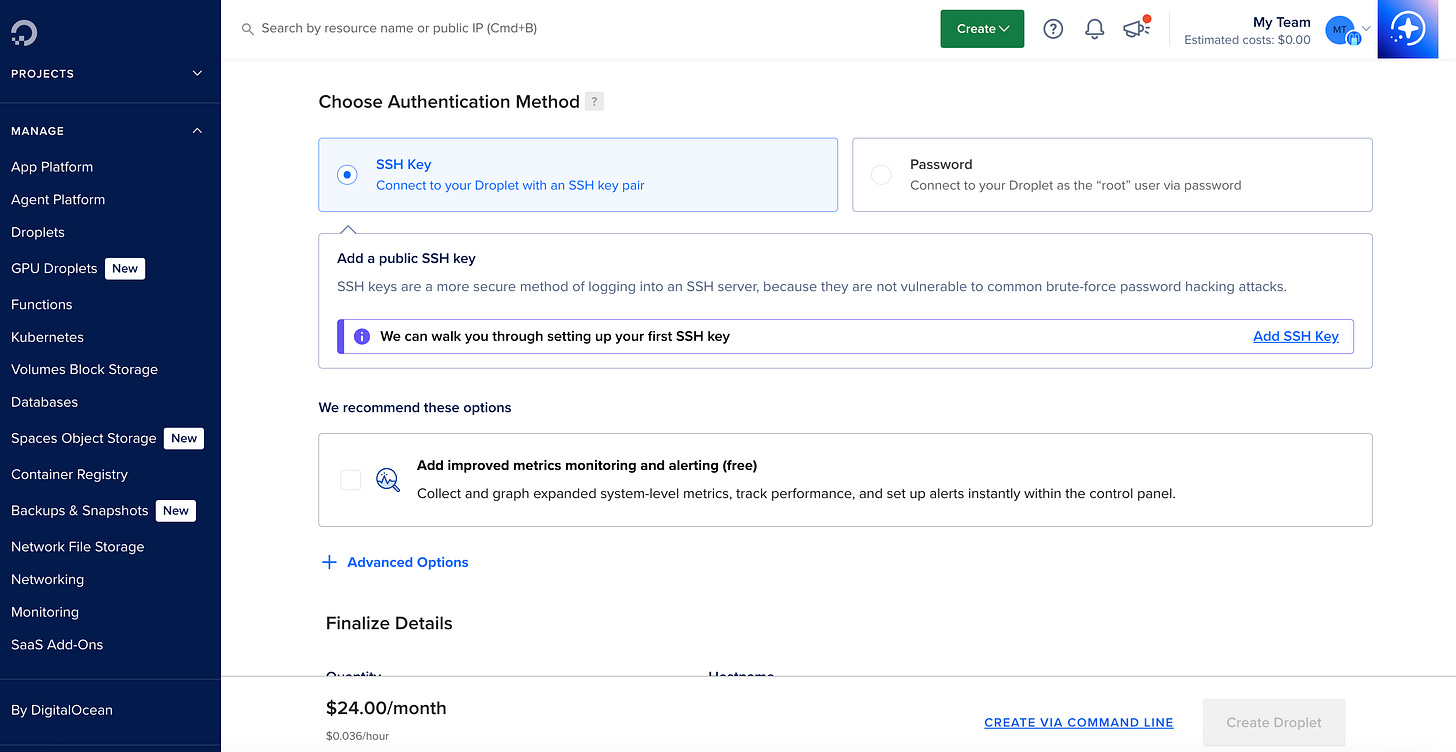
Task: Open the sparkle assistant icon
Action: [x=1407, y=29]
